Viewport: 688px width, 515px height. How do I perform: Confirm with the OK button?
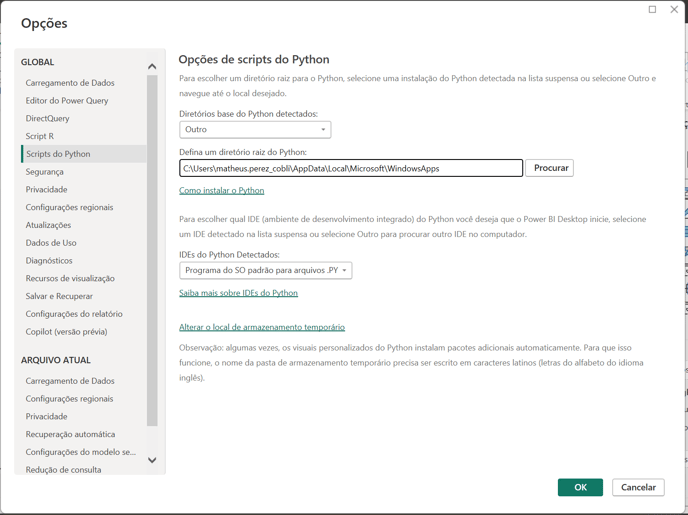coord(580,487)
